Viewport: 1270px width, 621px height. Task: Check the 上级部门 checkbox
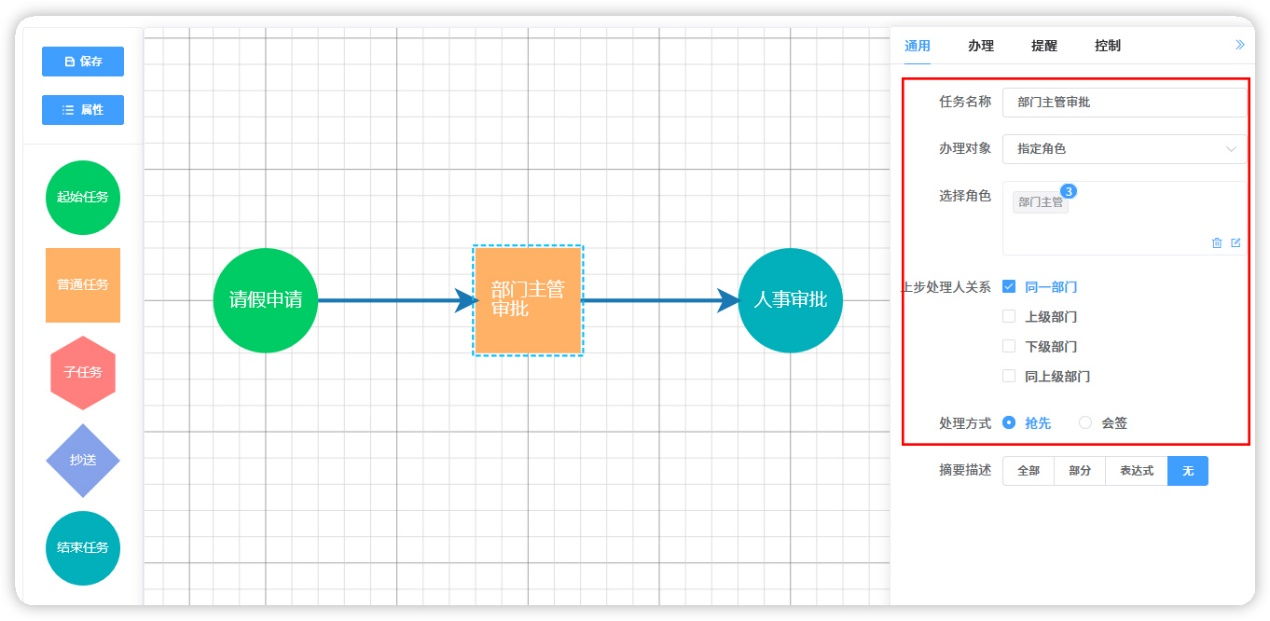coord(1009,317)
